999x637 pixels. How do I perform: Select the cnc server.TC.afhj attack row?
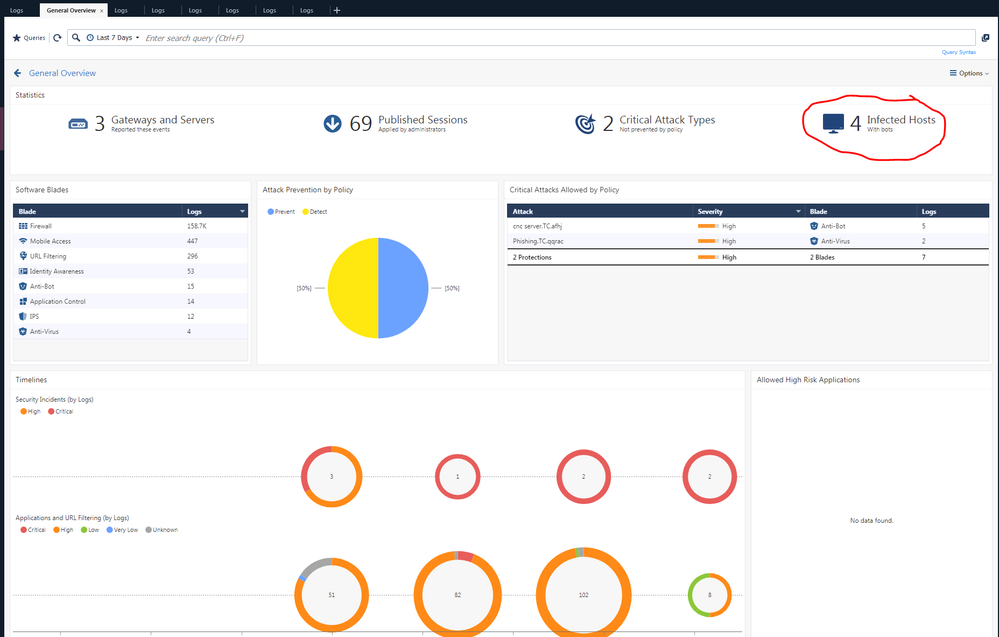[x=748, y=226]
